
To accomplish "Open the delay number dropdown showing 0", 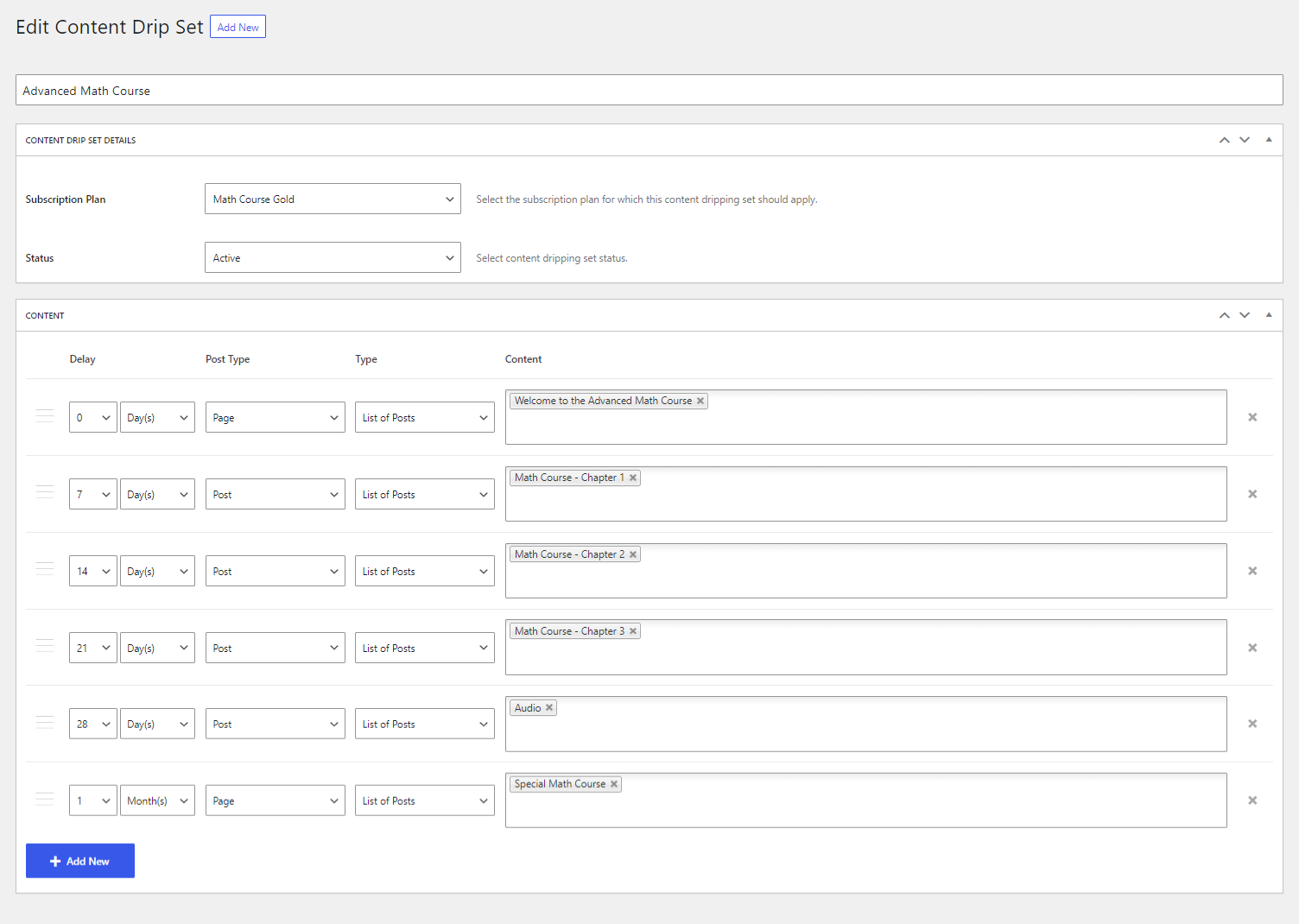I will pos(93,417).
